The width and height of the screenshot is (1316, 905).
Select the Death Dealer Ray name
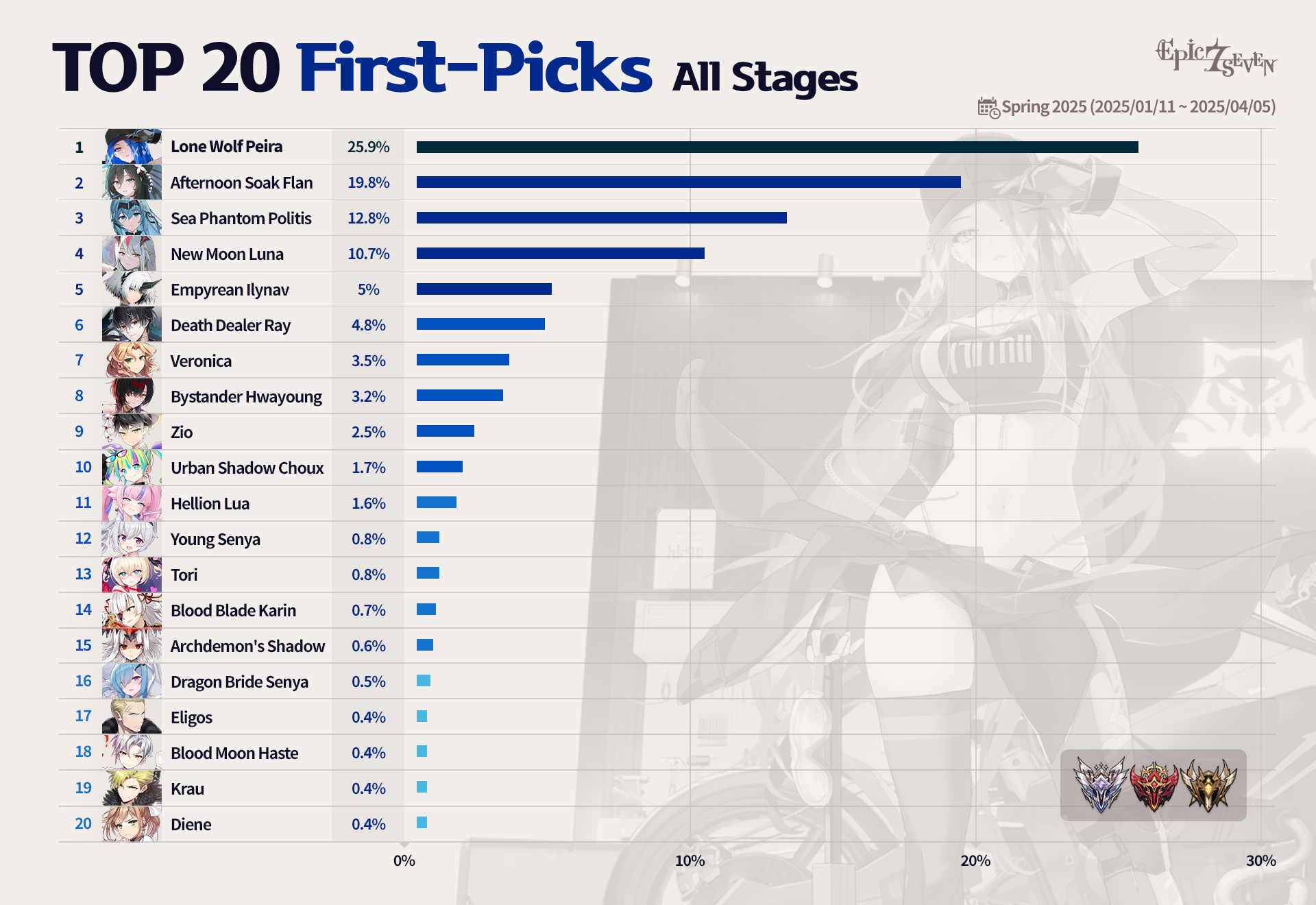(230, 326)
